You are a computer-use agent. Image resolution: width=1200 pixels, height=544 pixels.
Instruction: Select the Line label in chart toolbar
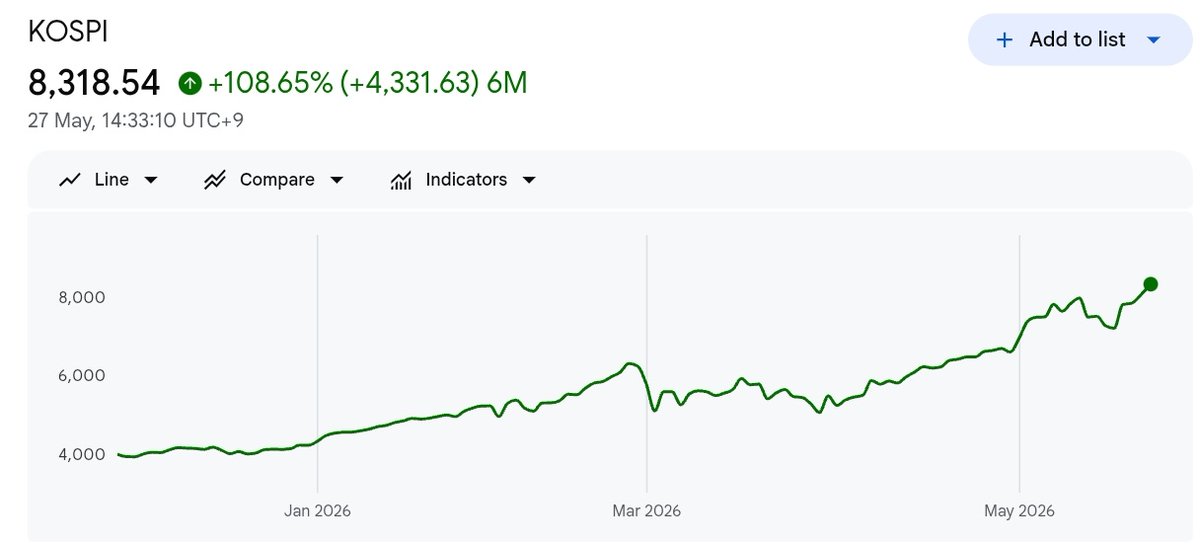point(111,180)
